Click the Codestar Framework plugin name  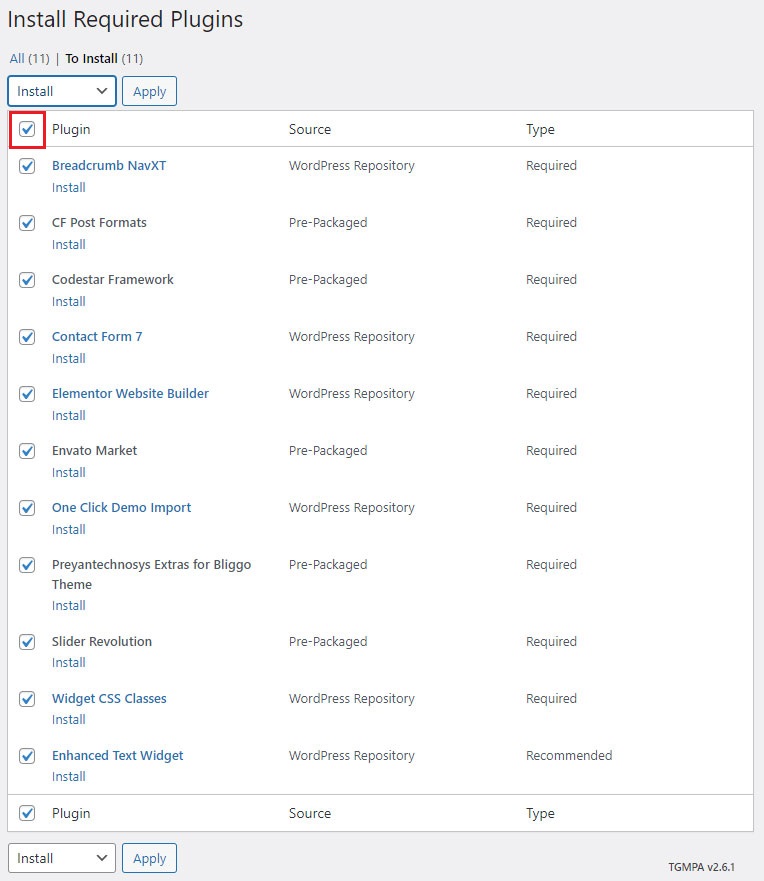pos(112,279)
